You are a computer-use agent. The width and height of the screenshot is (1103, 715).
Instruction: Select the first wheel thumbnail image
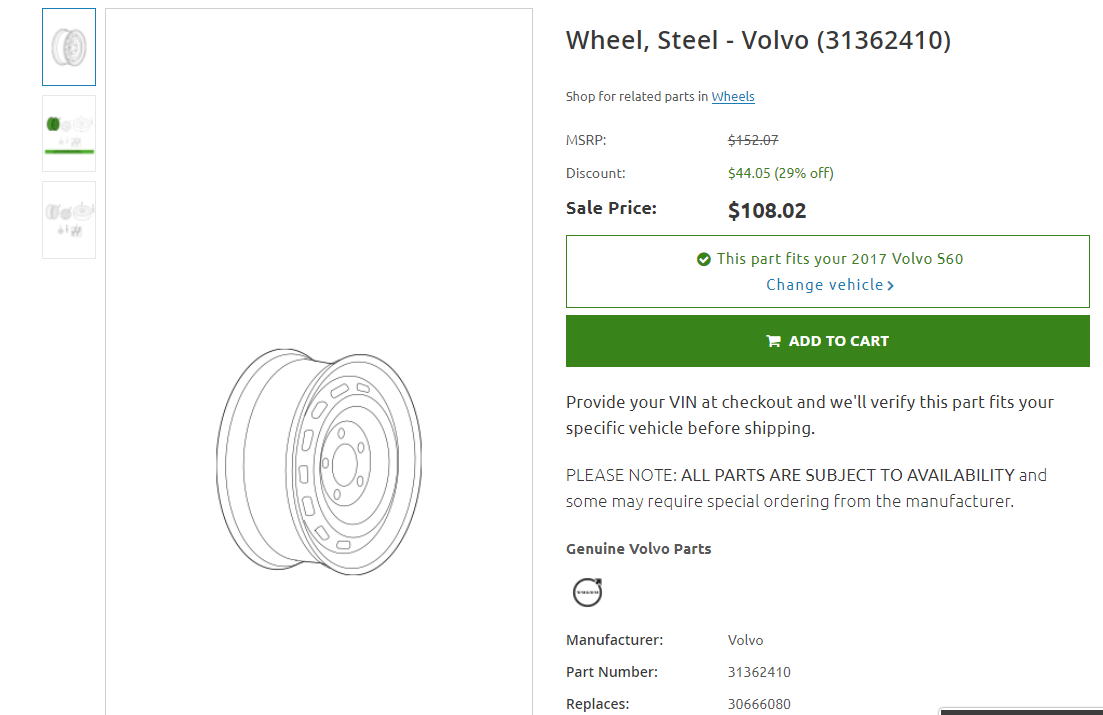pyautogui.click(x=69, y=47)
